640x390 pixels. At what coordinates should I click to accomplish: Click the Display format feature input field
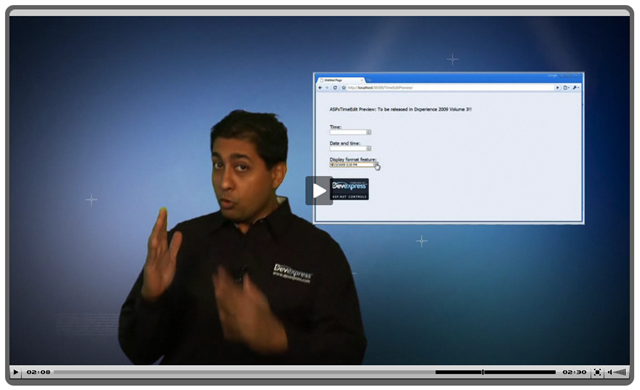pyautogui.click(x=352, y=164)
